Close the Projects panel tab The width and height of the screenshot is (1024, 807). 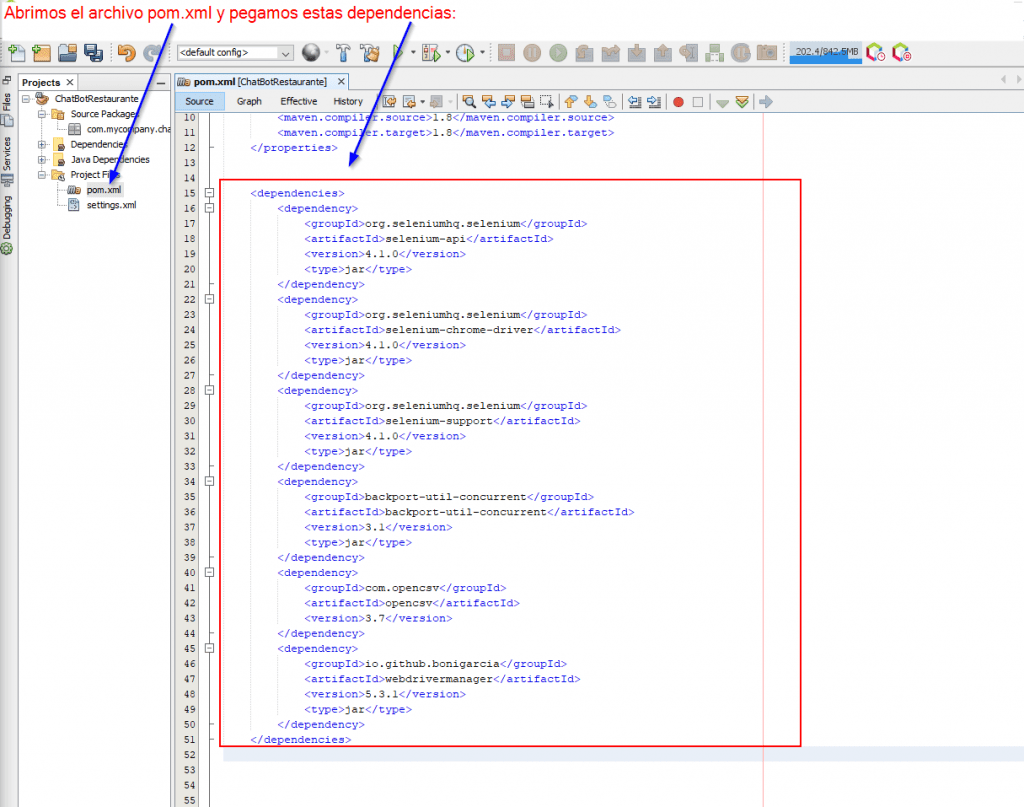[70, 82]
